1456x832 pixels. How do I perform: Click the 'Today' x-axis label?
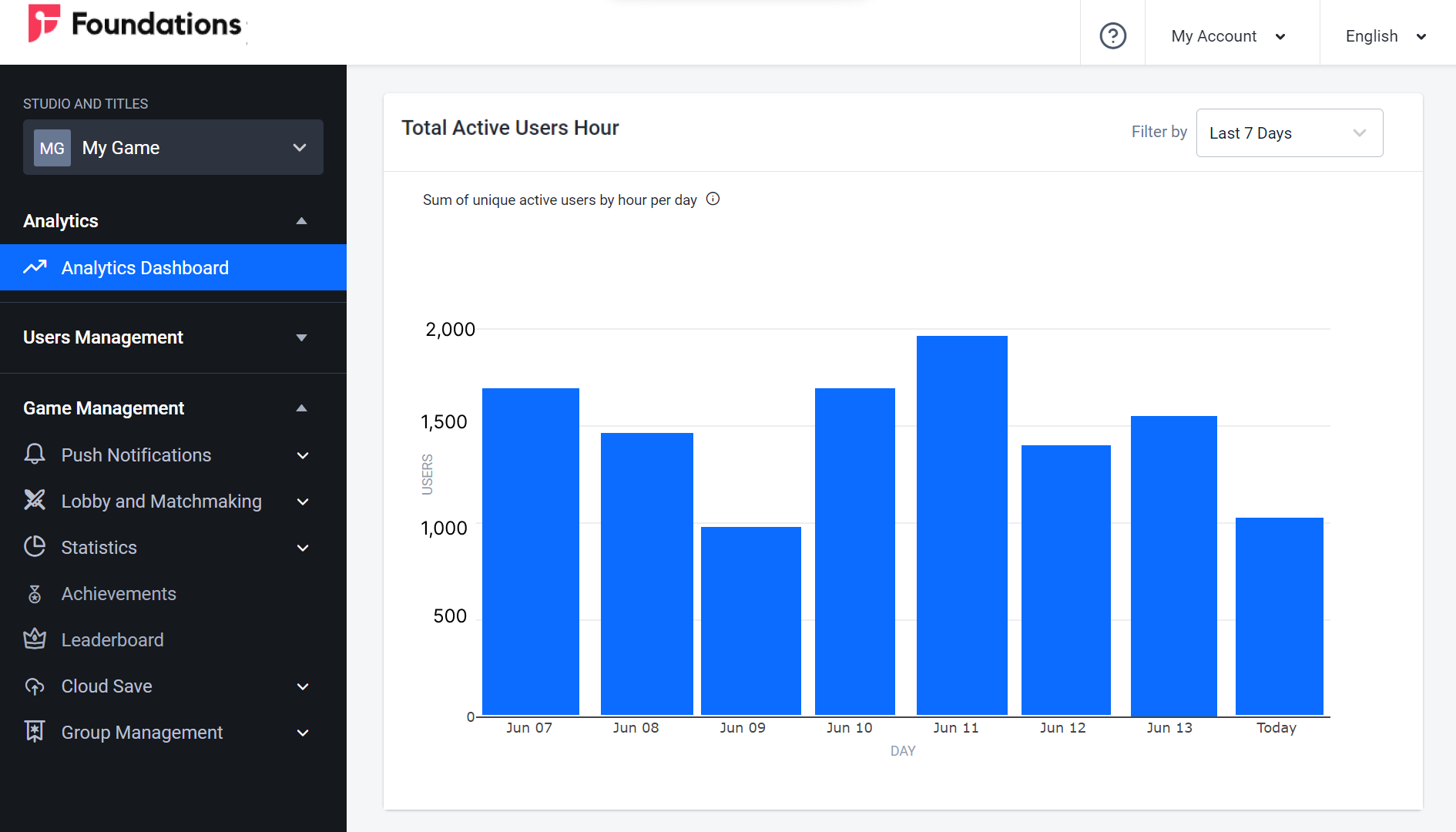point(1277,728)
